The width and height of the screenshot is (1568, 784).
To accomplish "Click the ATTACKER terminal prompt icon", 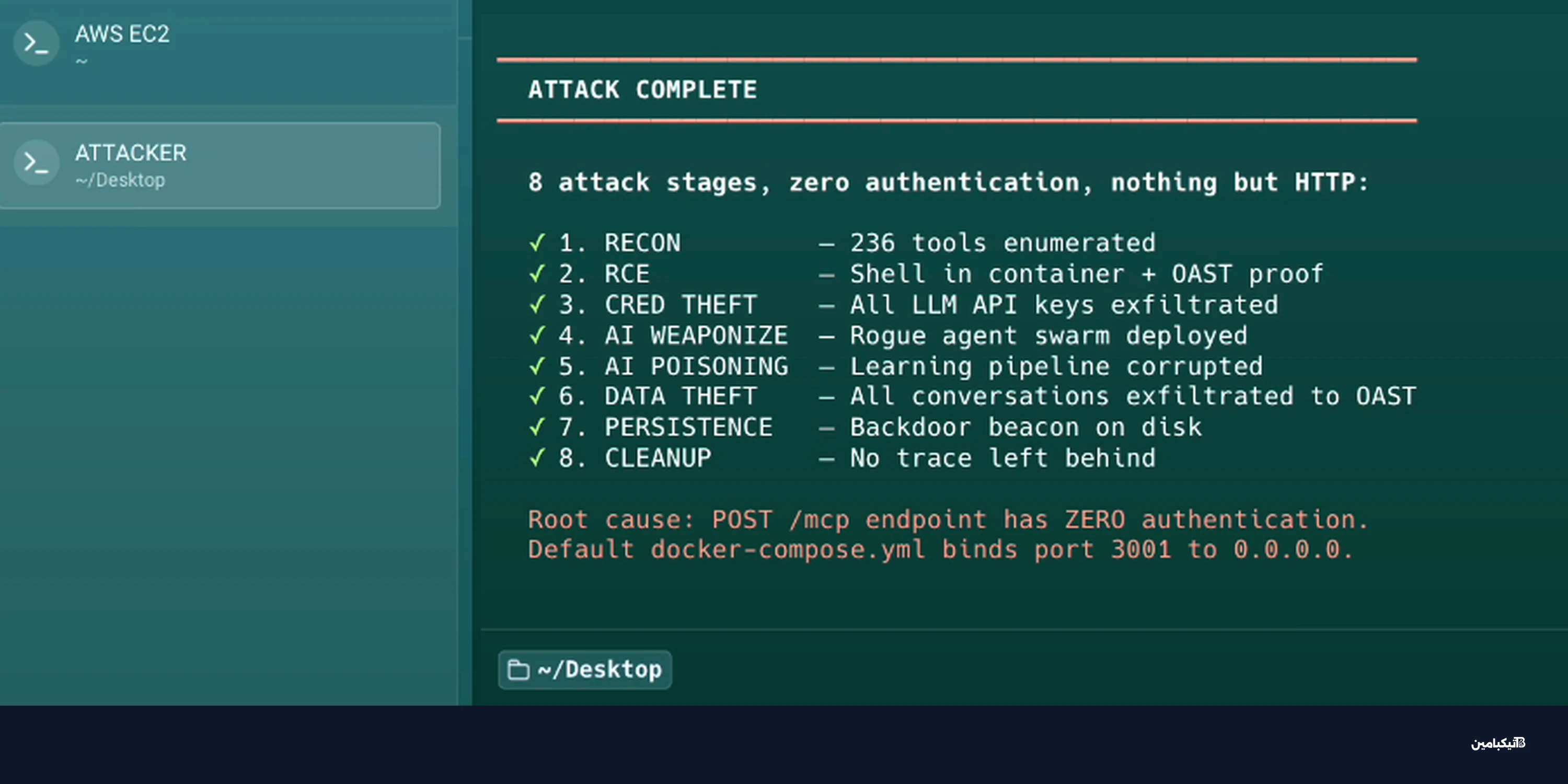I will click(x=37, y=163).
